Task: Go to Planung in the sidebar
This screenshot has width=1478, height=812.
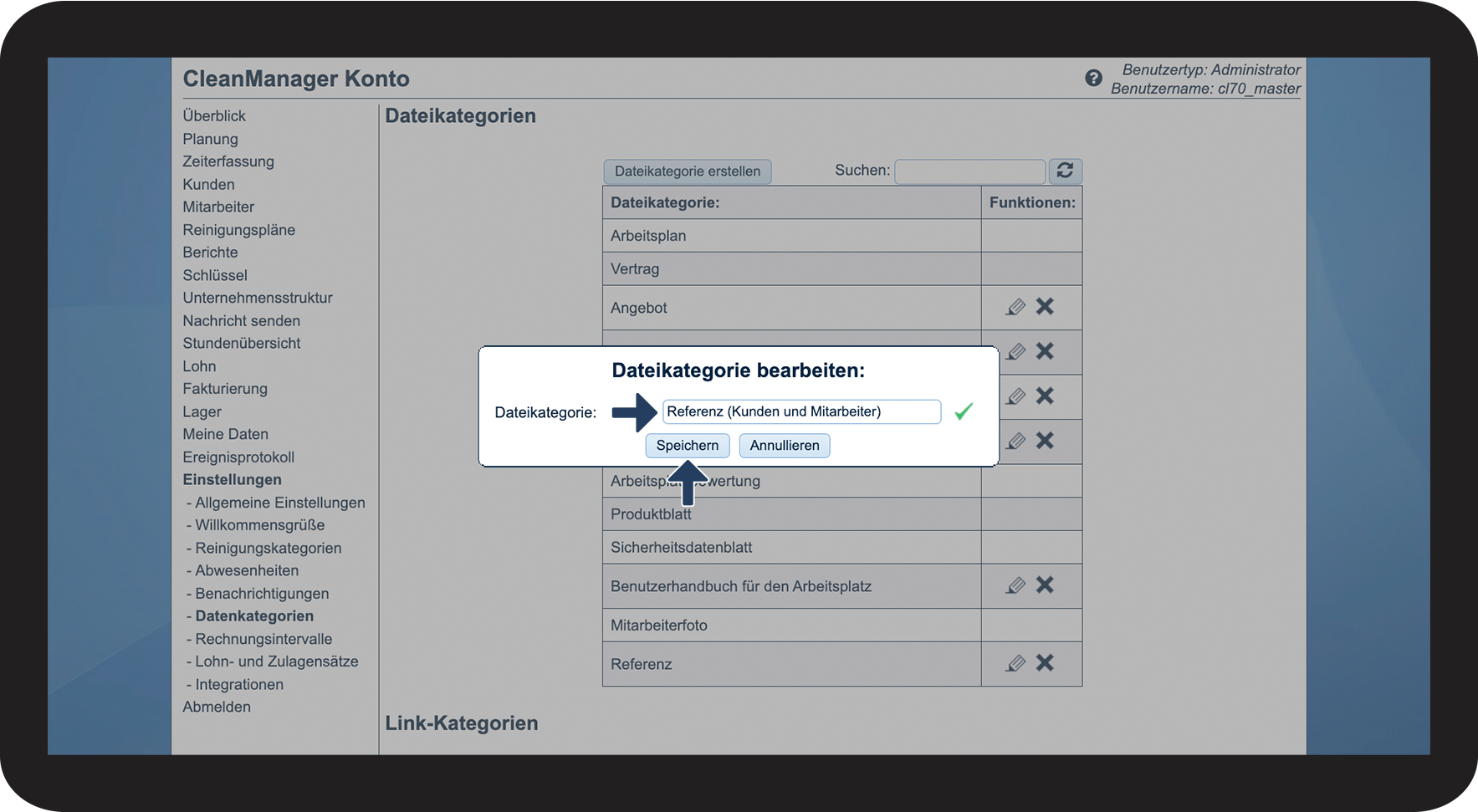Action: click(x=211, y=139)
